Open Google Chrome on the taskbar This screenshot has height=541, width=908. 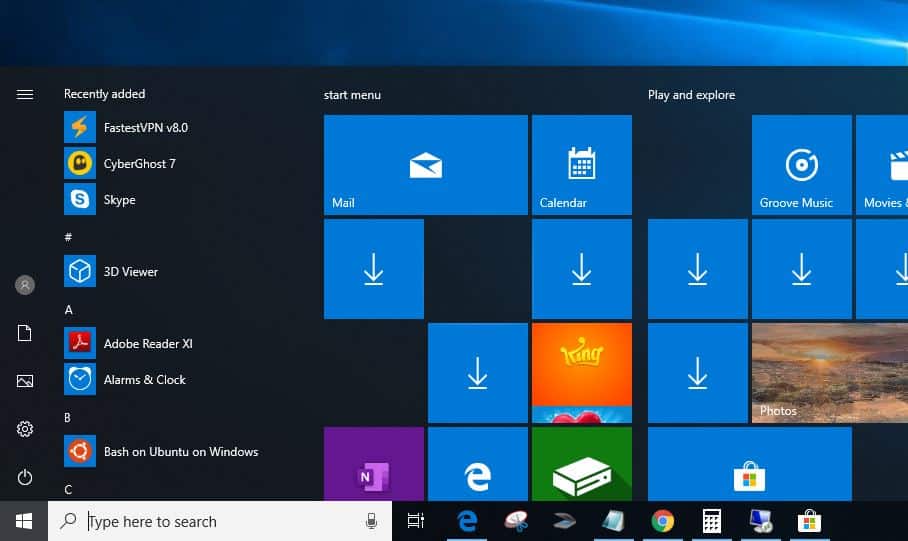coord(662,521)
